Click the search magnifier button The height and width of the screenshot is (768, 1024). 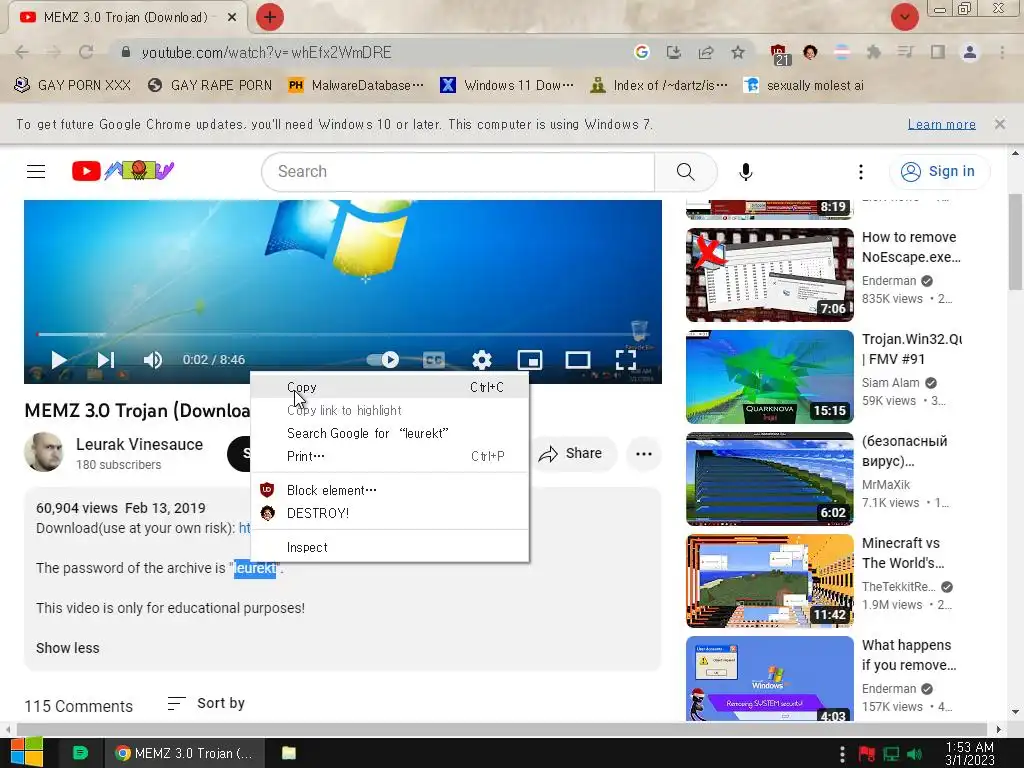685,171
